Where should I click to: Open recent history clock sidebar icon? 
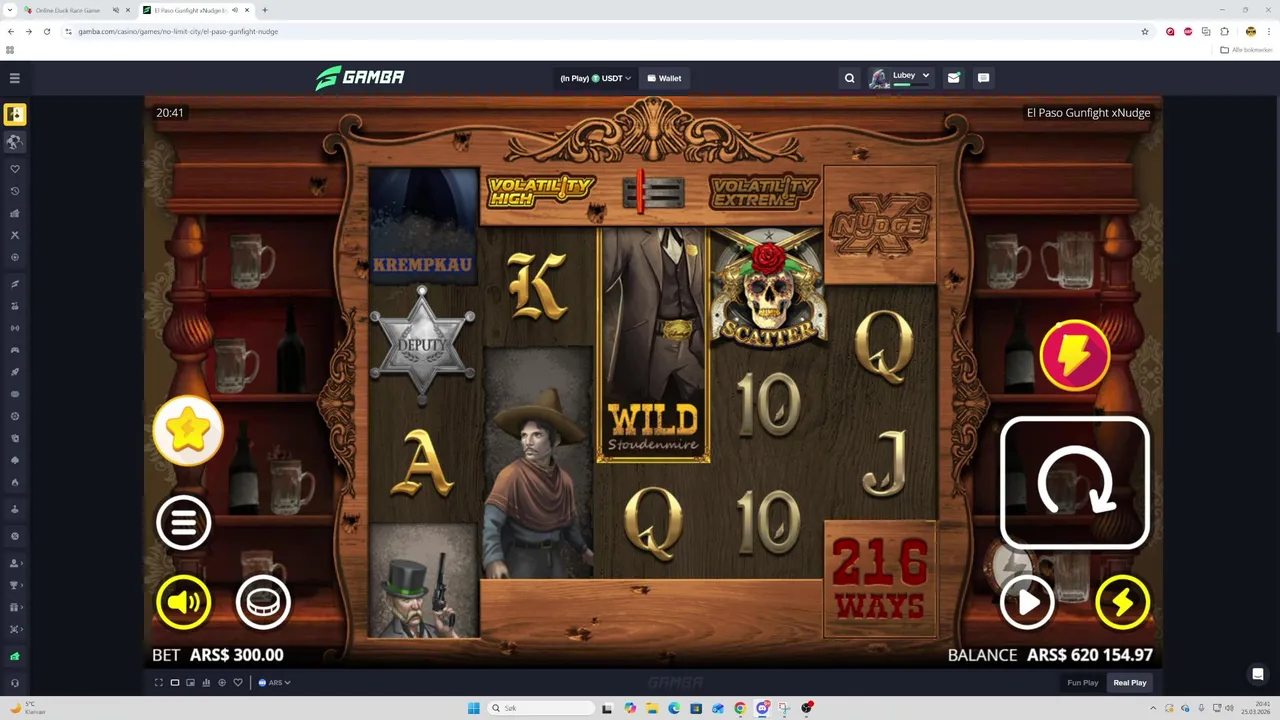(14, 191)
